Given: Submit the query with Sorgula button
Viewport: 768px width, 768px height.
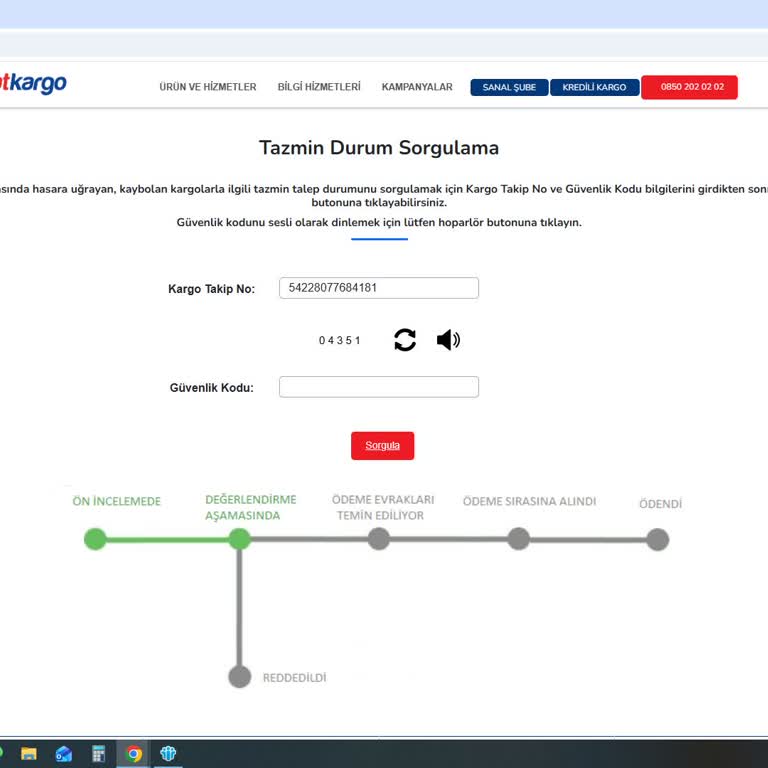Looking at the screenshot, I should [x=382, y=445].
